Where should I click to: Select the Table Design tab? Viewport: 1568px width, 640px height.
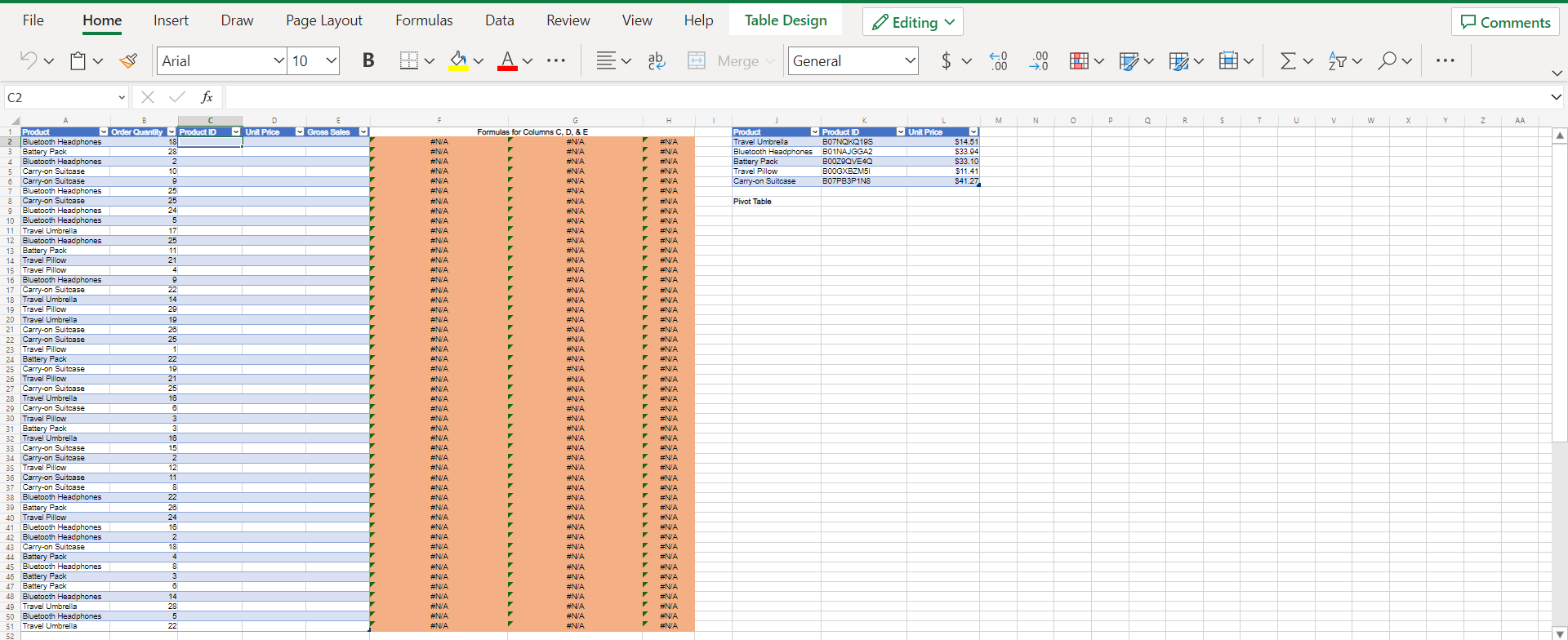[x=786, y=20]
